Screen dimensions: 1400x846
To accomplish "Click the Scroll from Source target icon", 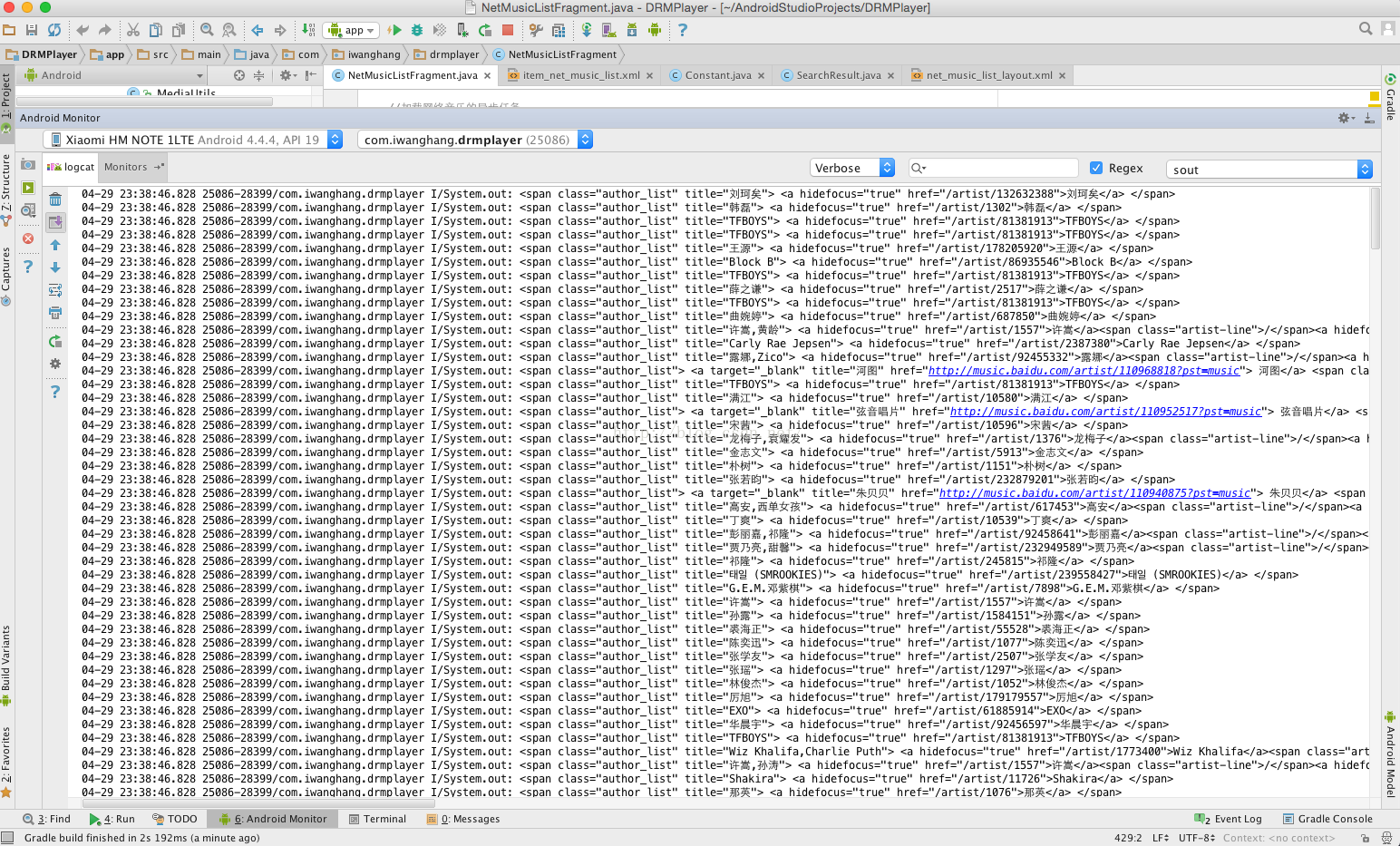I will (238, 75).
